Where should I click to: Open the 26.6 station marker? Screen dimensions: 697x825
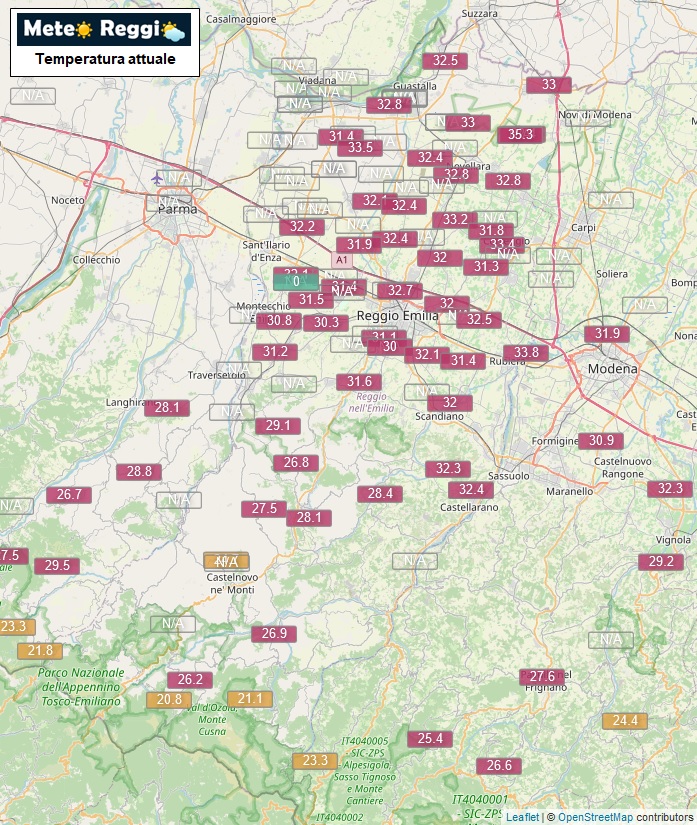(499, 765)
